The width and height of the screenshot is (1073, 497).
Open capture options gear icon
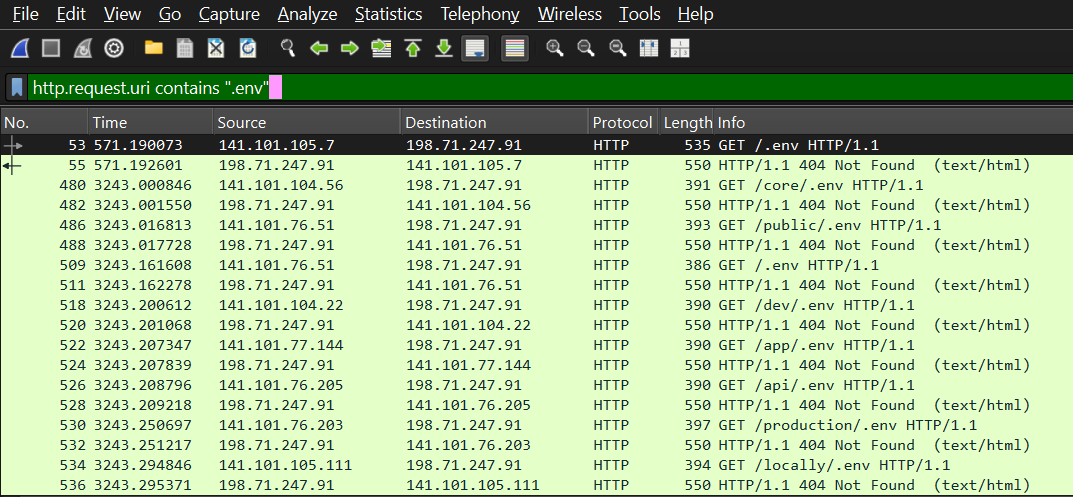tap(114, 49)
